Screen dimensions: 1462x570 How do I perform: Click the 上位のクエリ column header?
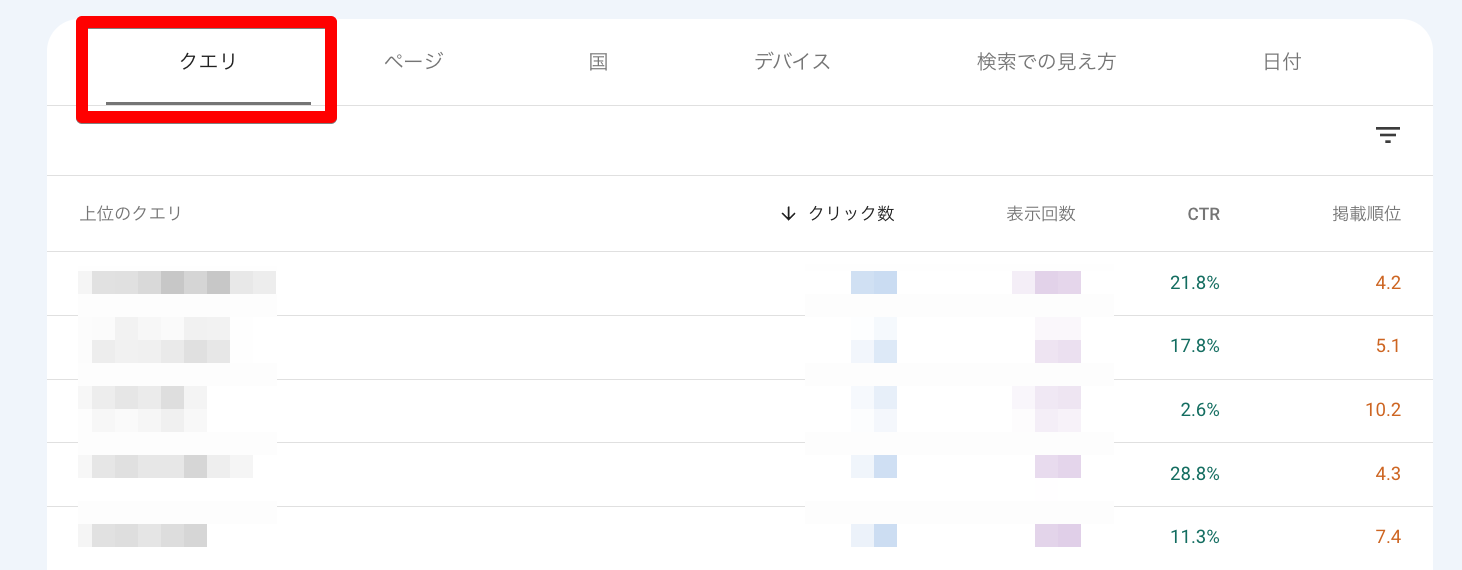(x=131, y=213)
